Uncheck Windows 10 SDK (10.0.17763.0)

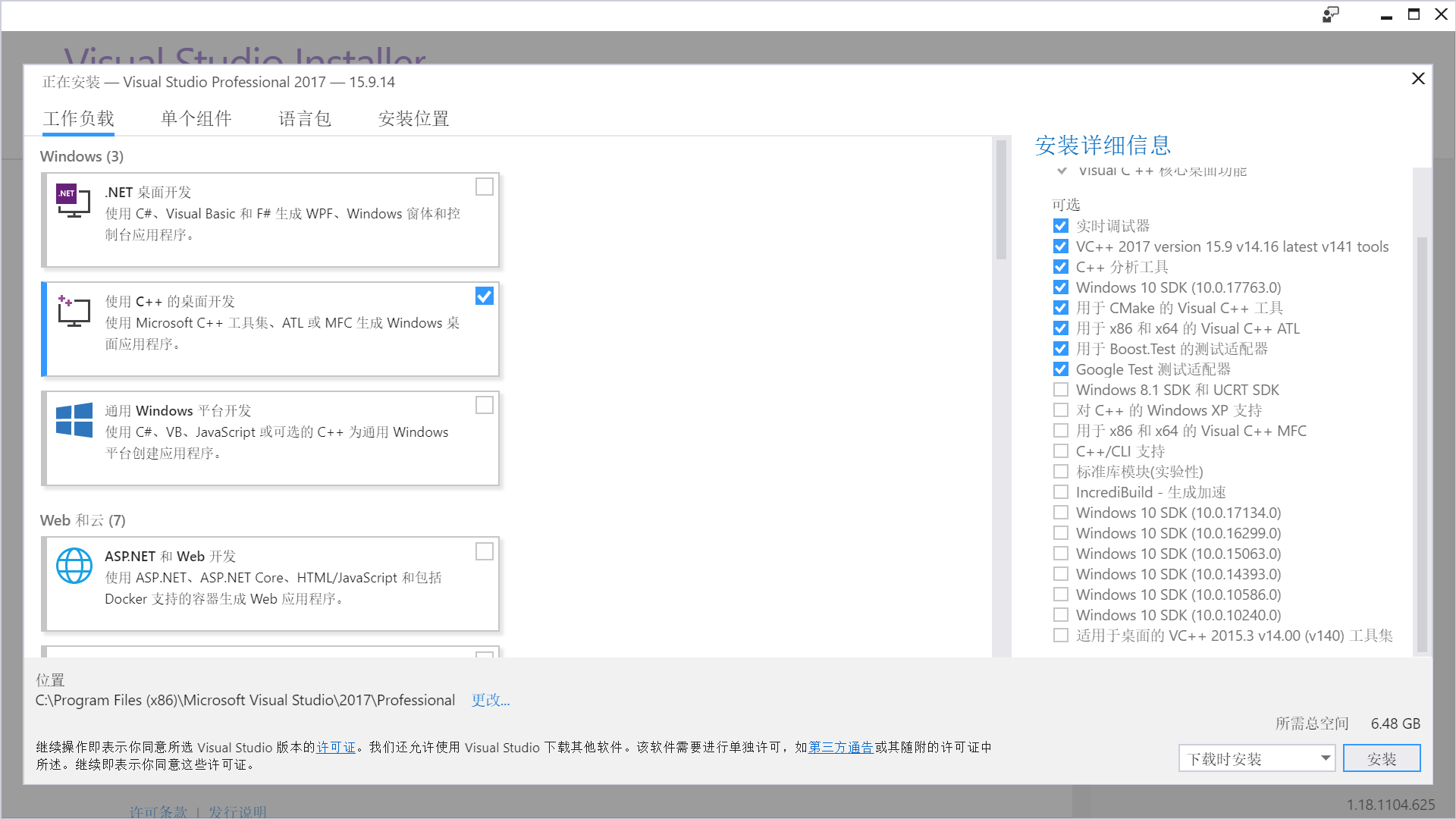[x=1061, y=287]
